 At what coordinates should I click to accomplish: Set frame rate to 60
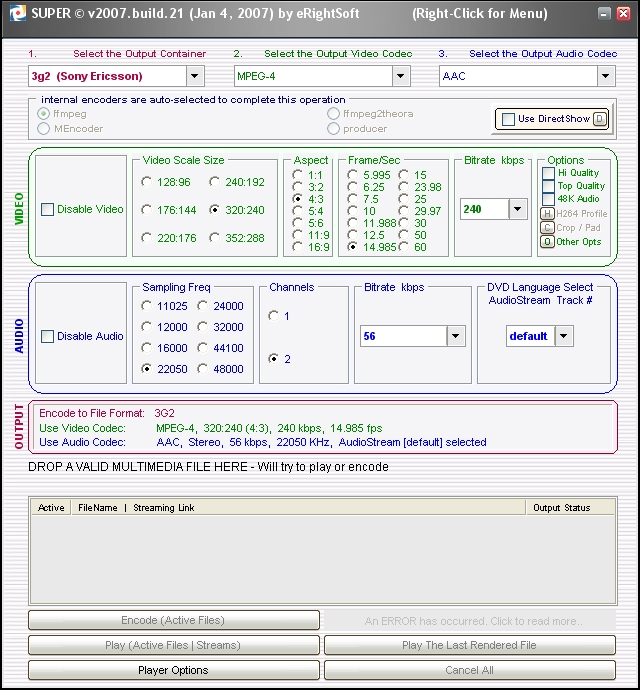pyautogui.click(x=403, y=247)
